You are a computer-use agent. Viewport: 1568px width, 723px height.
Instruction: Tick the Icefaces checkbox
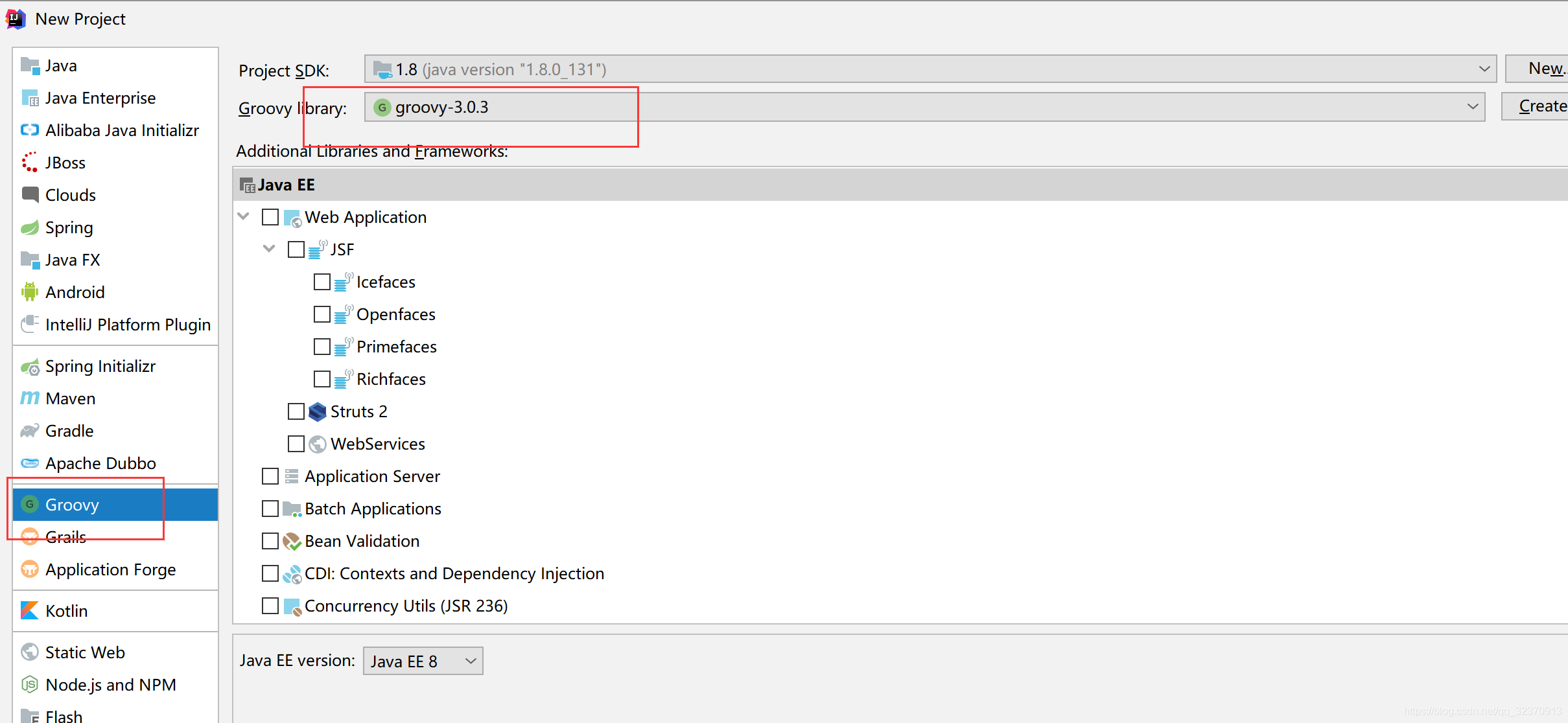322,282
